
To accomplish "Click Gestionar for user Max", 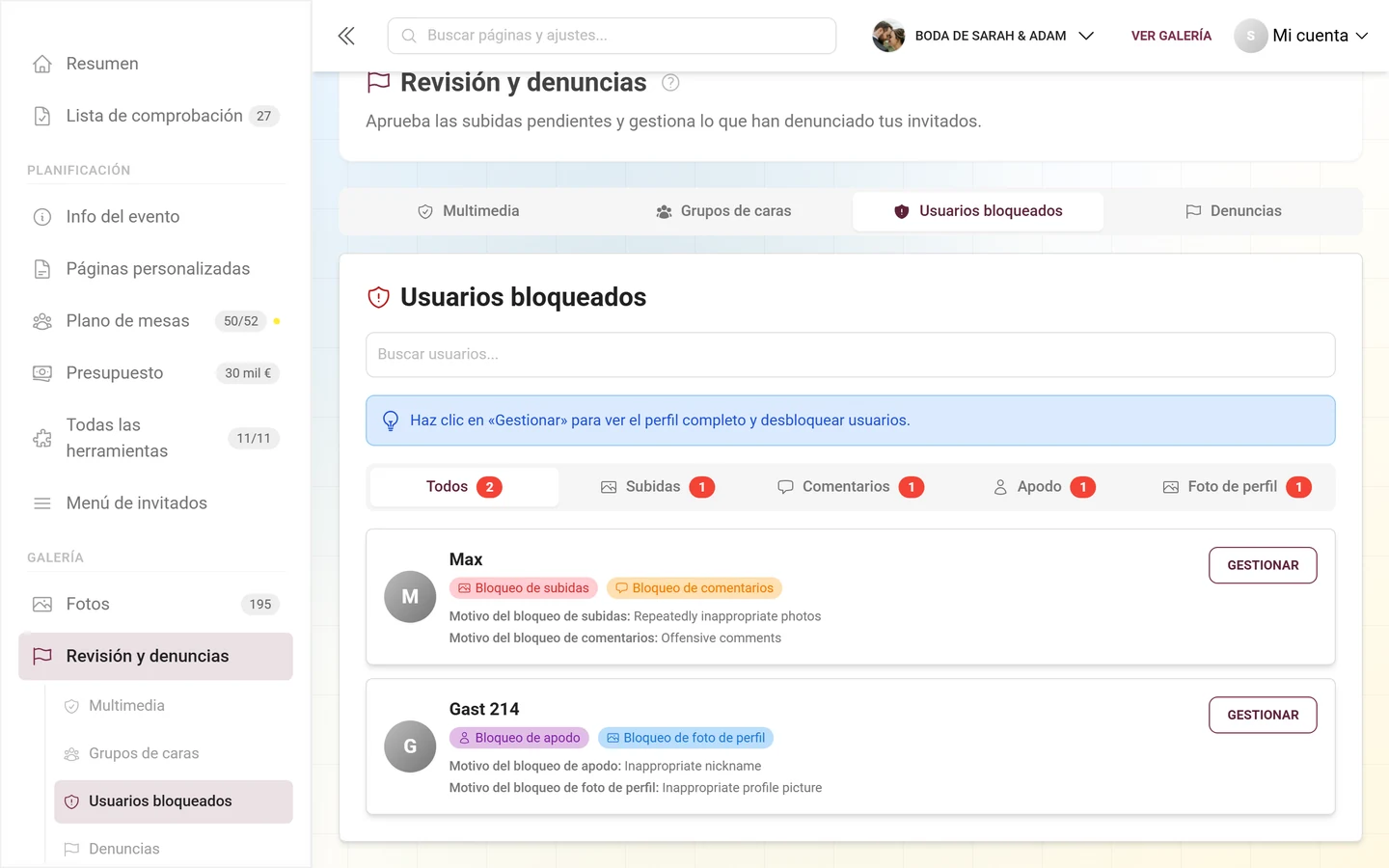I will click(x=1263, y=565).
